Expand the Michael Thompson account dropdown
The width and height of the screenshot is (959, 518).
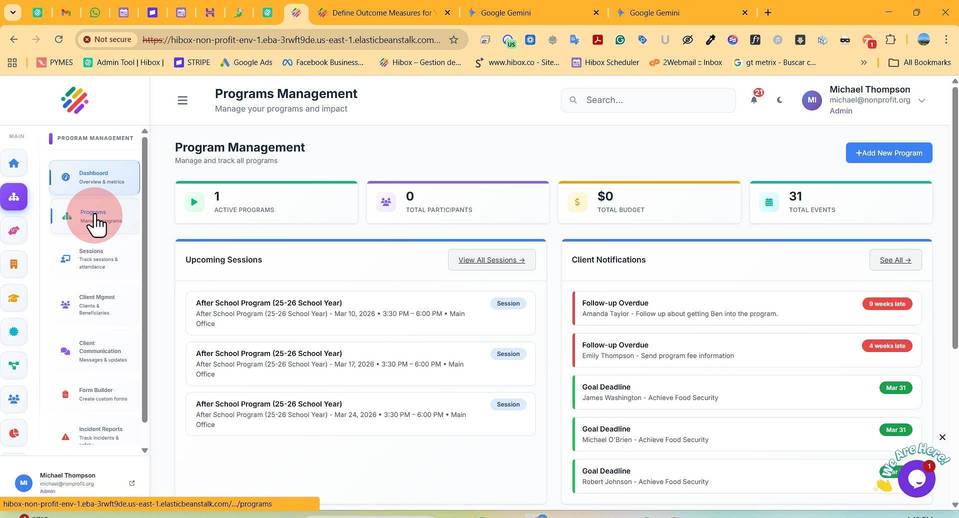click(922, 100)
